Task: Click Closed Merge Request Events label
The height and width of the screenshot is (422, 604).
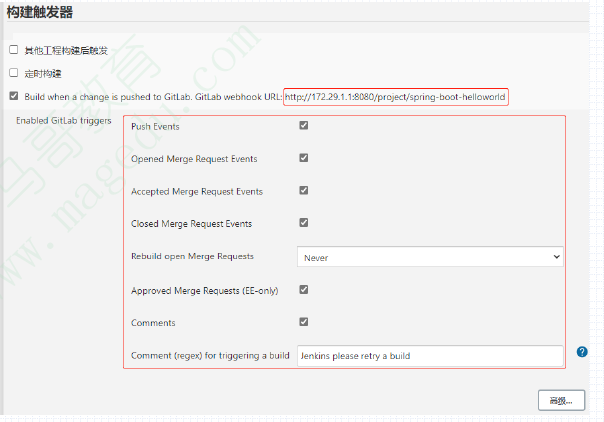Action: pos(191,224)
